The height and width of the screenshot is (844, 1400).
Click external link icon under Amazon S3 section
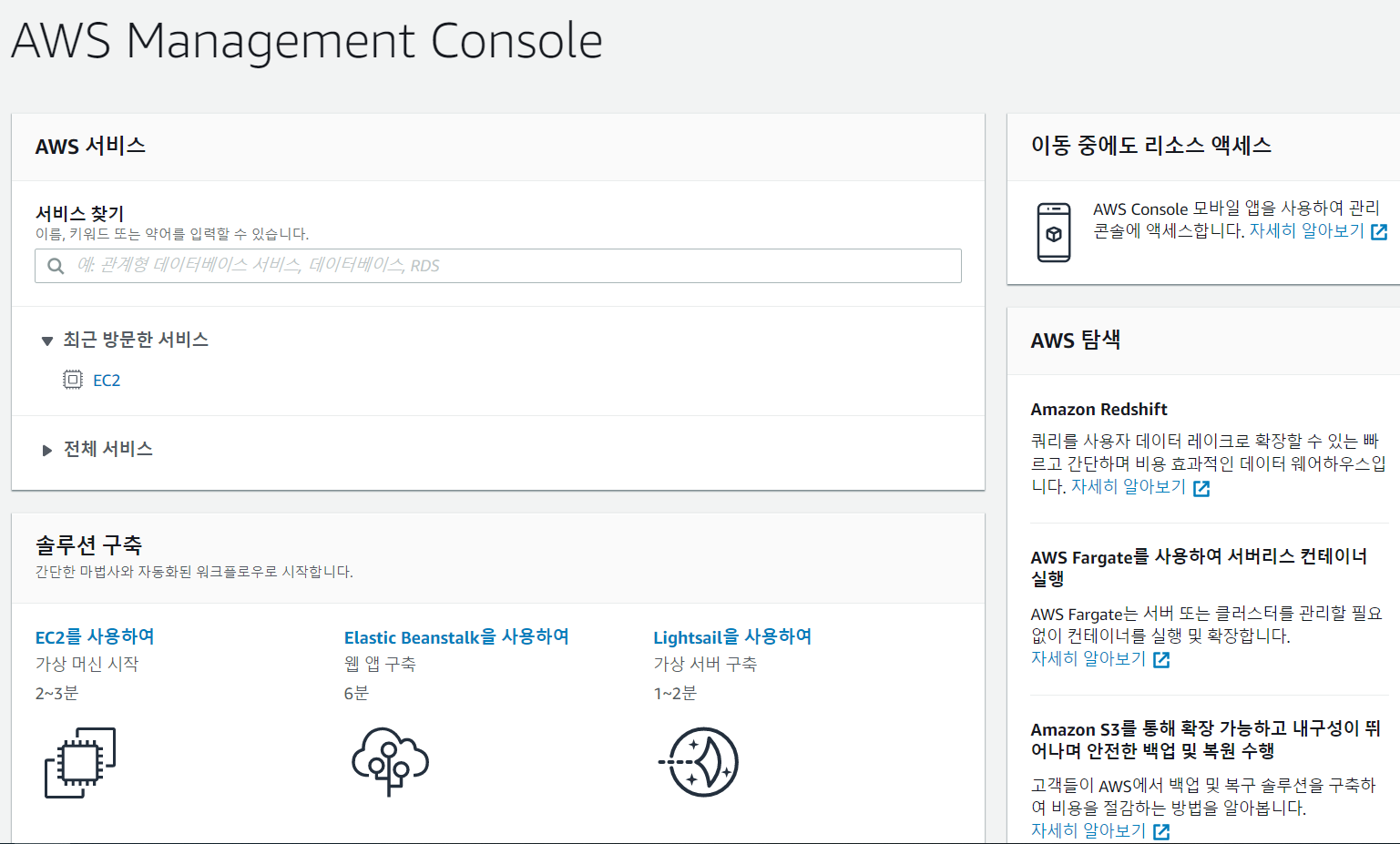click(1161, 832)
